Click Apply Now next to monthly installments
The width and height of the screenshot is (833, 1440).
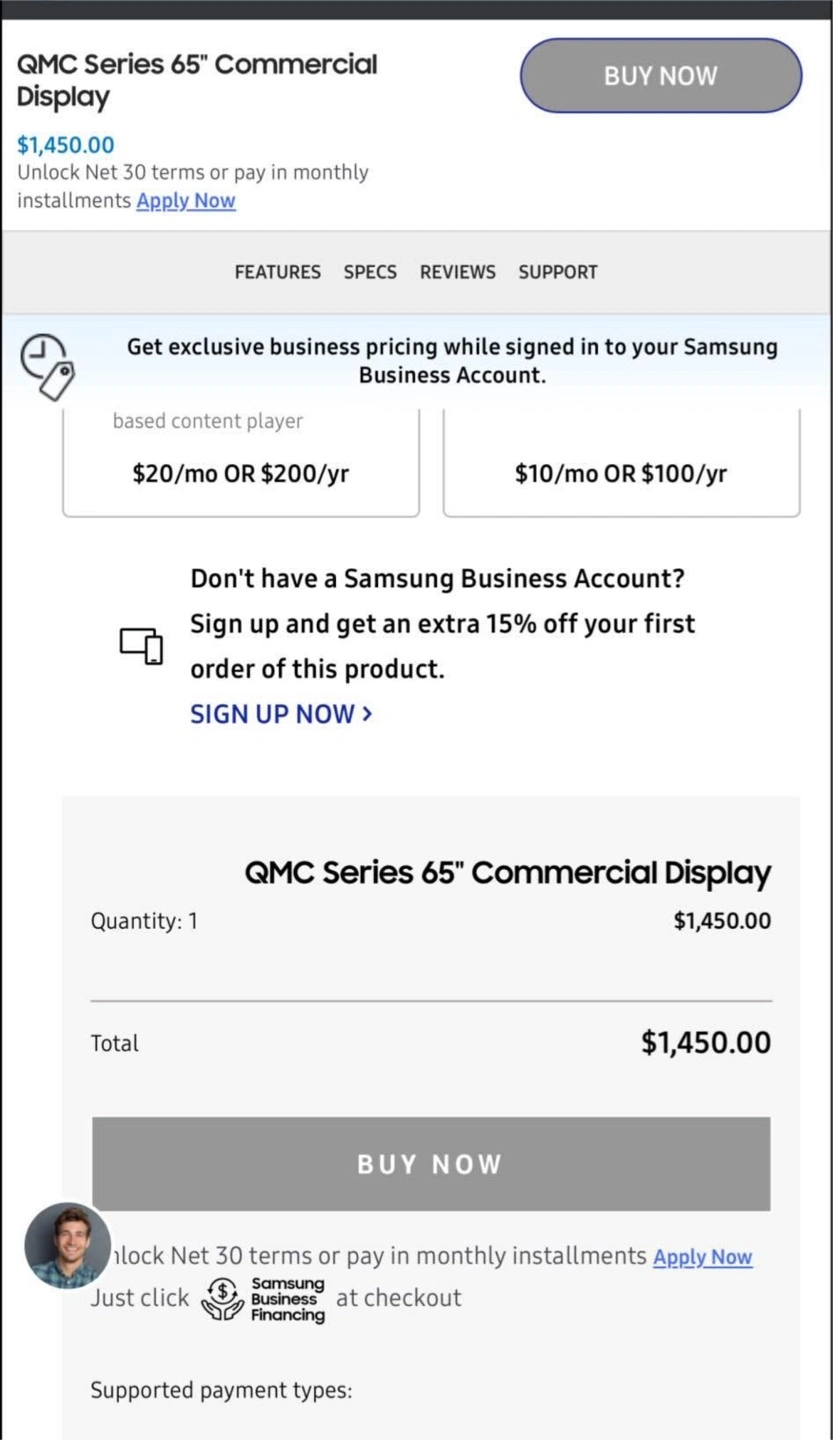[x=702, y=1257]
